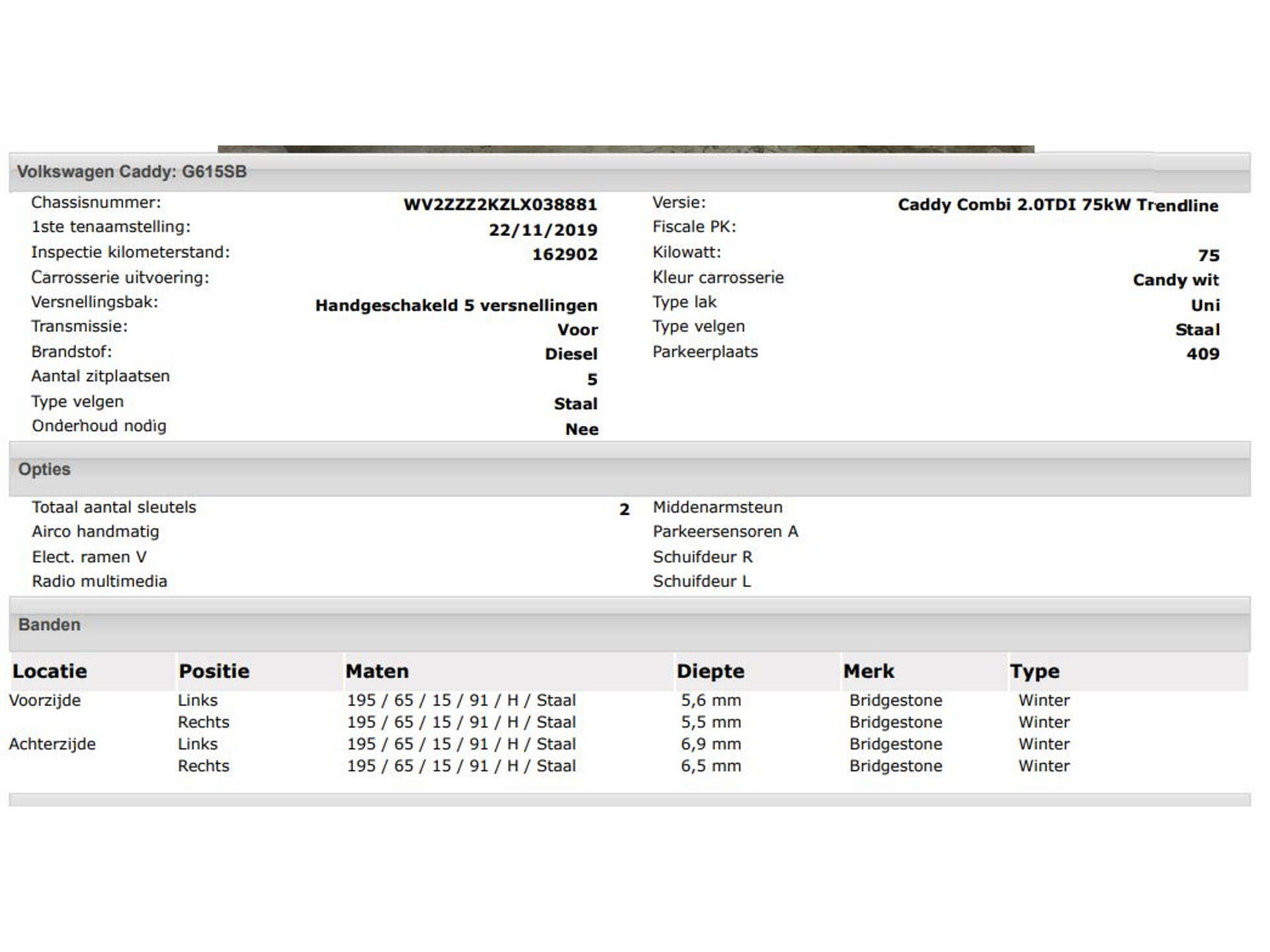
Task: Click the Candy wit colour value
Action: pos(1175,280)
